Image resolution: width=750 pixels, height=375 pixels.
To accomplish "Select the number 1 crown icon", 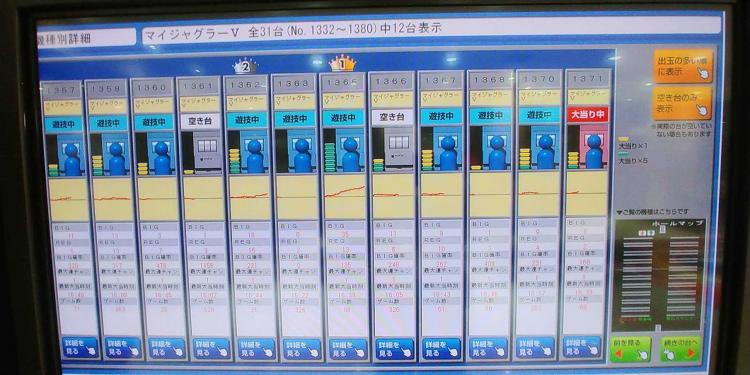I will tap(342, 63).
